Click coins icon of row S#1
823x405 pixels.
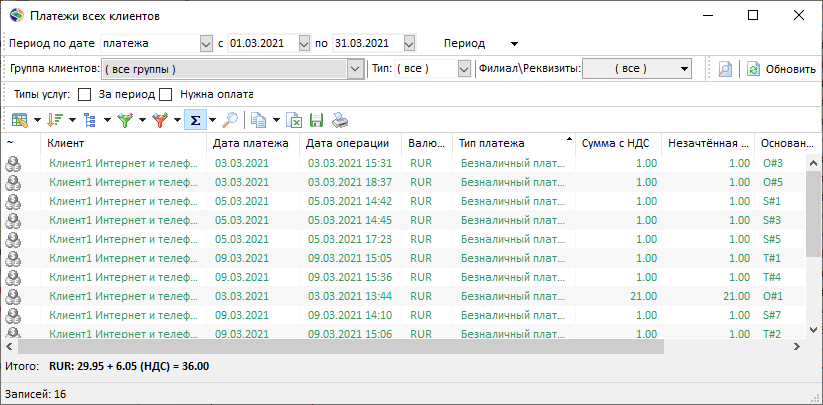[13, 201]
